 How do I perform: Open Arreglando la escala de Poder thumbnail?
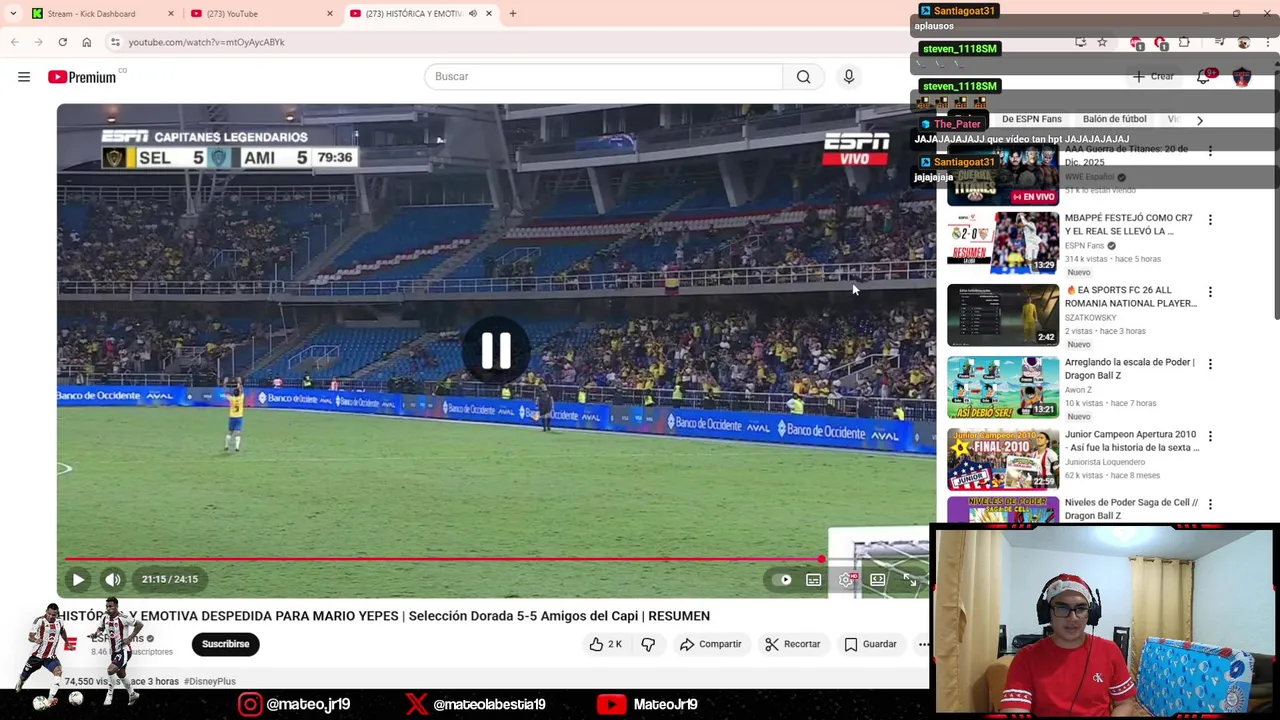tap(1003, 387)
